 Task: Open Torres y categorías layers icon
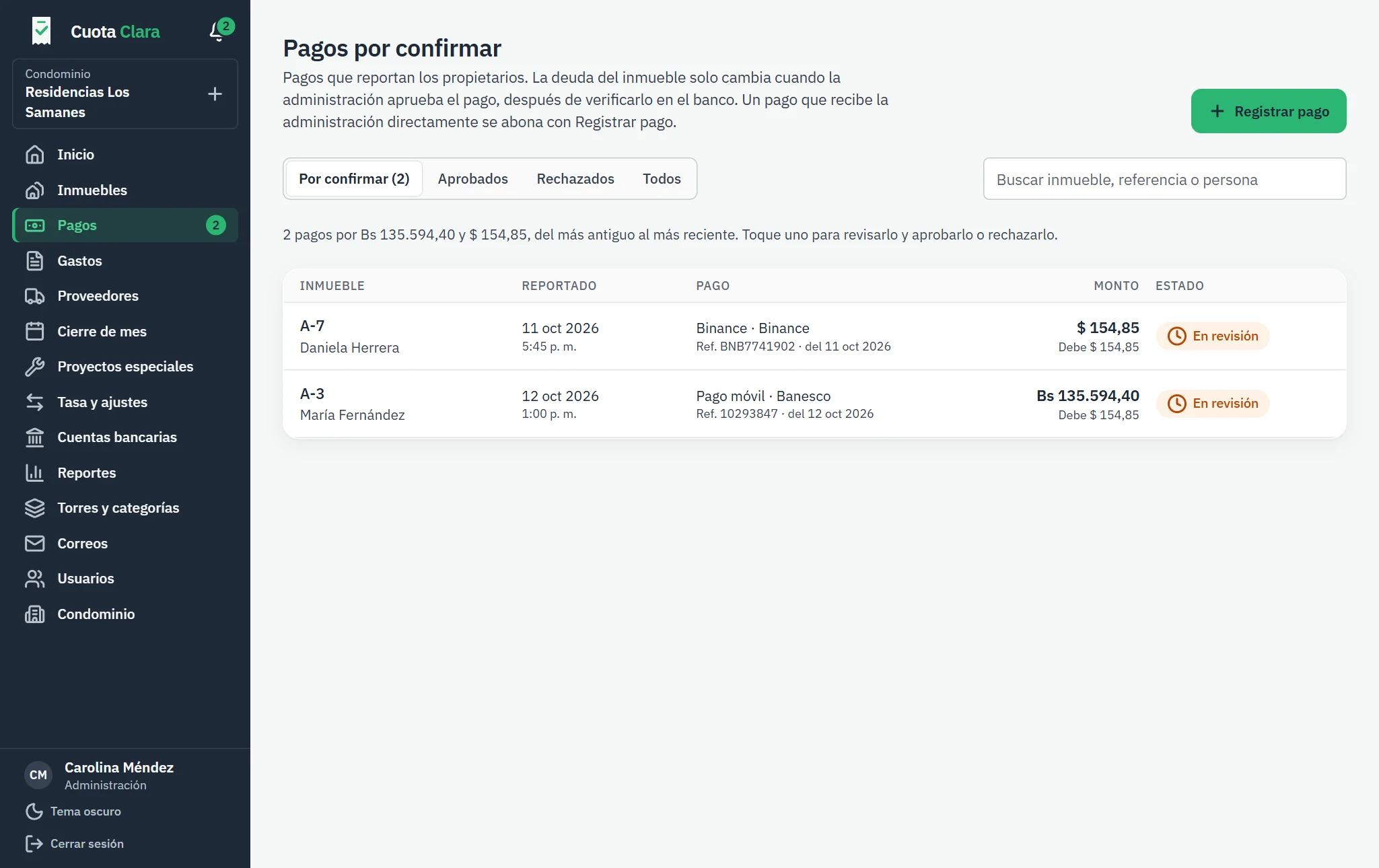(x=35, y=508)
